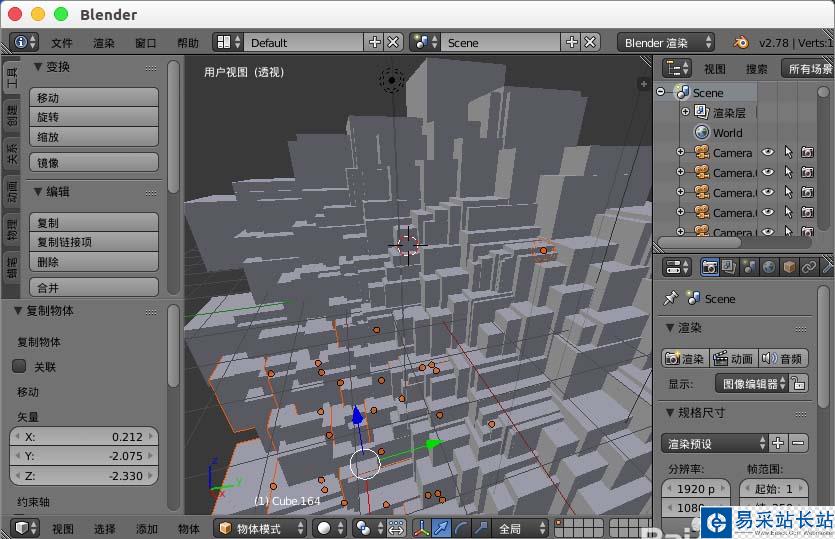Delete the Default screen layout

[x=393, y=42]
